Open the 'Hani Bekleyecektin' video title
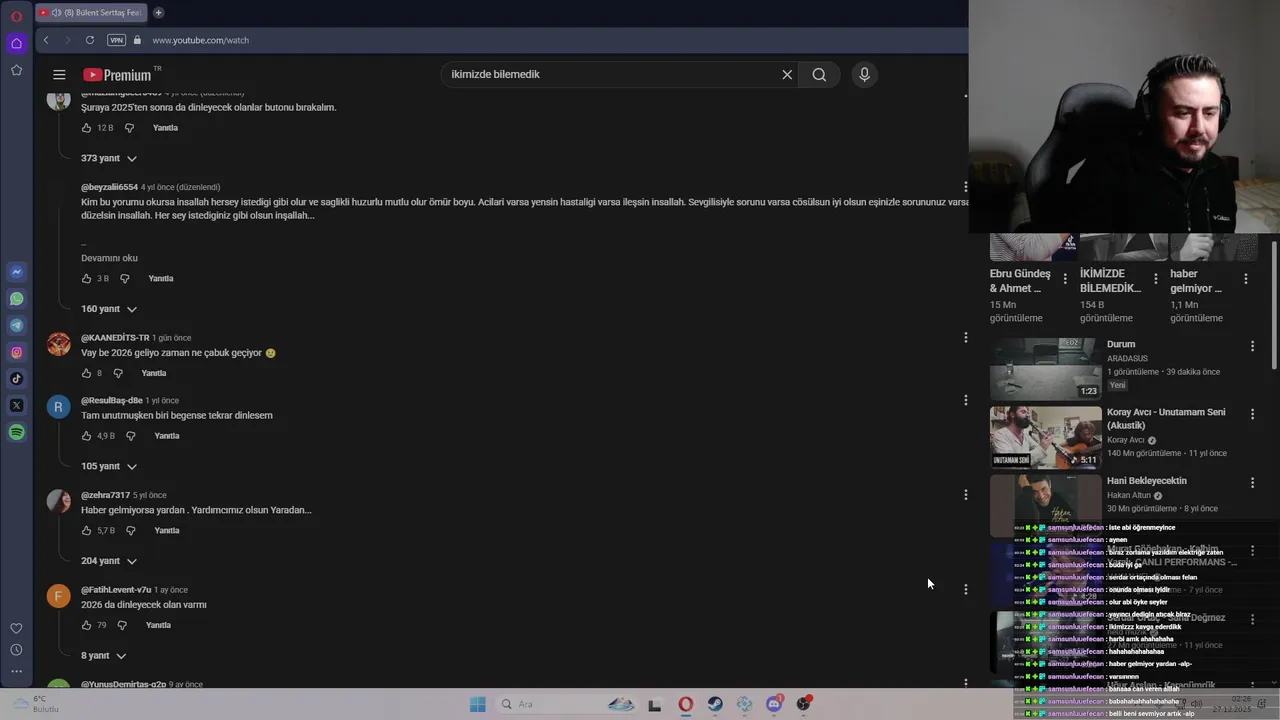 coord(1147,481)
